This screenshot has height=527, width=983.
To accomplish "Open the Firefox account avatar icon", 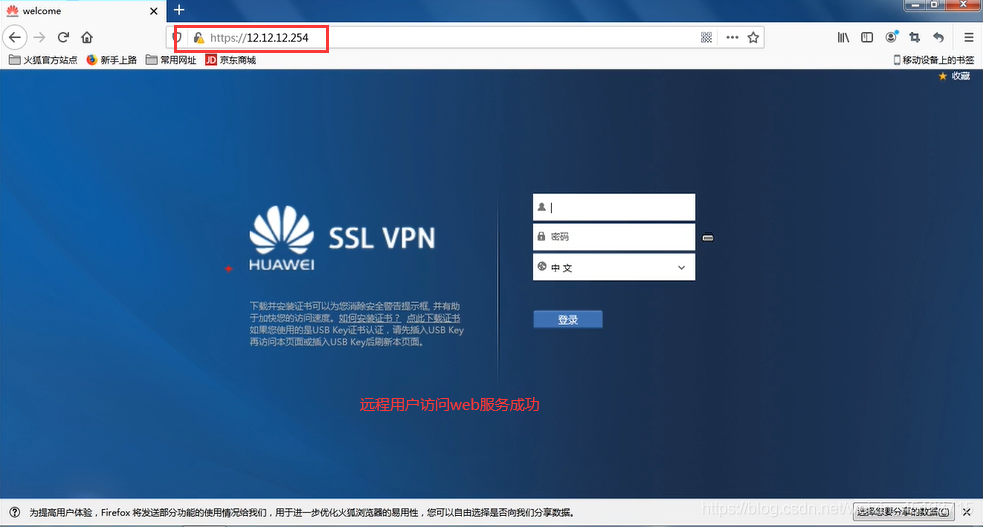I will pos(891,38).
